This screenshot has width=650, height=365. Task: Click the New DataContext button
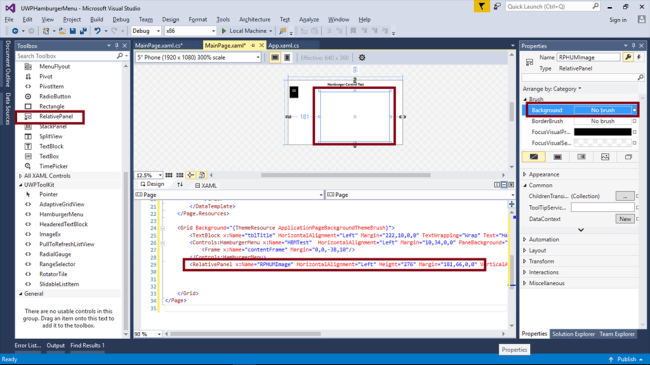coord(625,219)
